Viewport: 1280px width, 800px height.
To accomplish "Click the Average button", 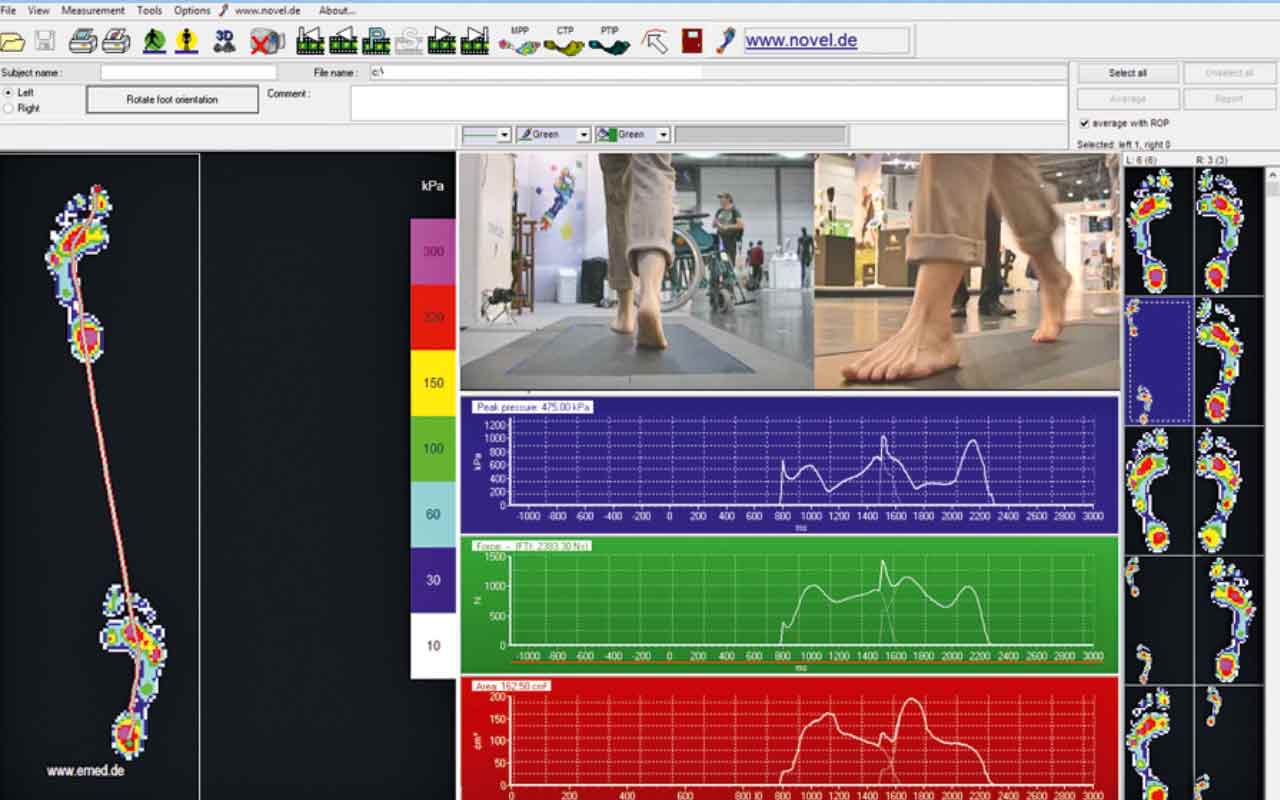I will [x=1127, y=99].
